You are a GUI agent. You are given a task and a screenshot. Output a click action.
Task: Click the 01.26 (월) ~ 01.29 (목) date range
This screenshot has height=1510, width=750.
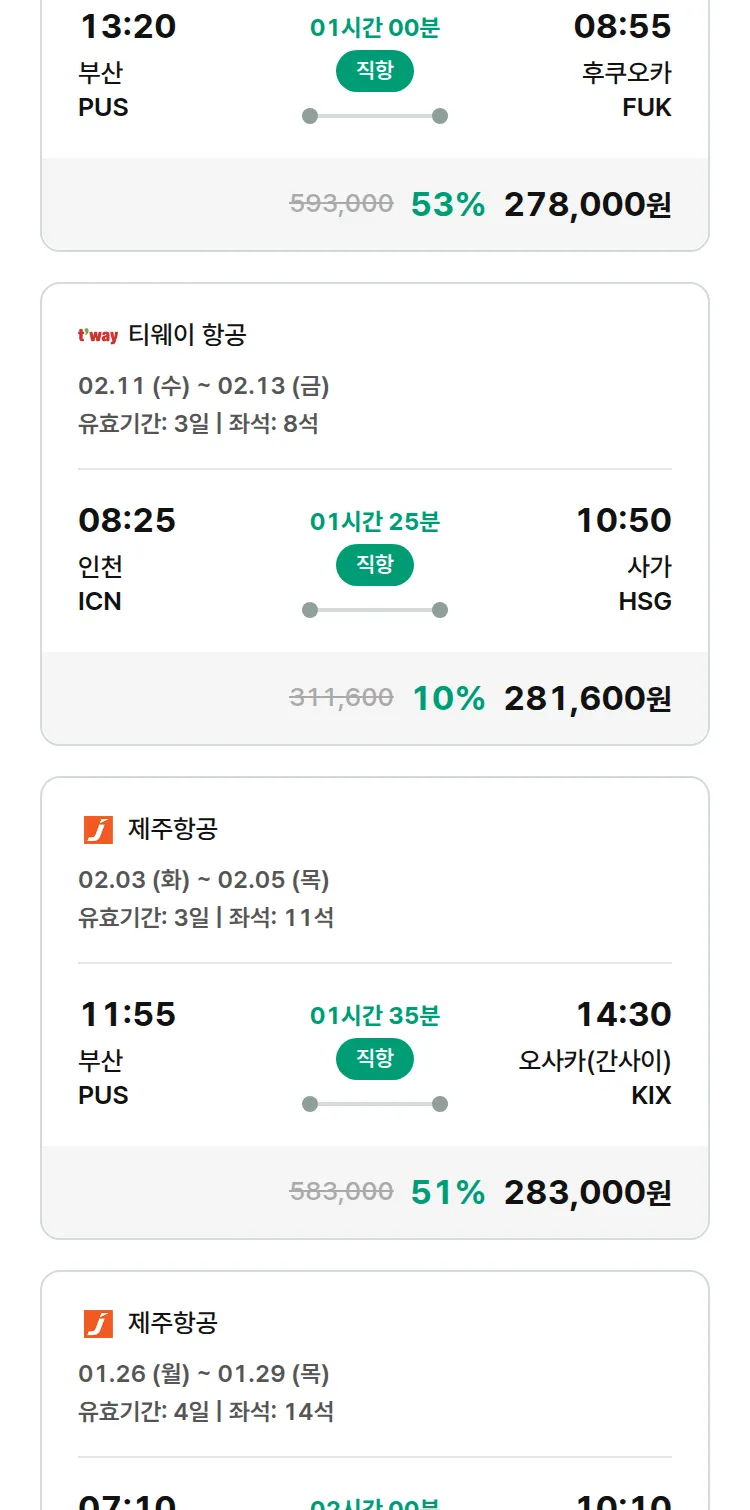204,1374
